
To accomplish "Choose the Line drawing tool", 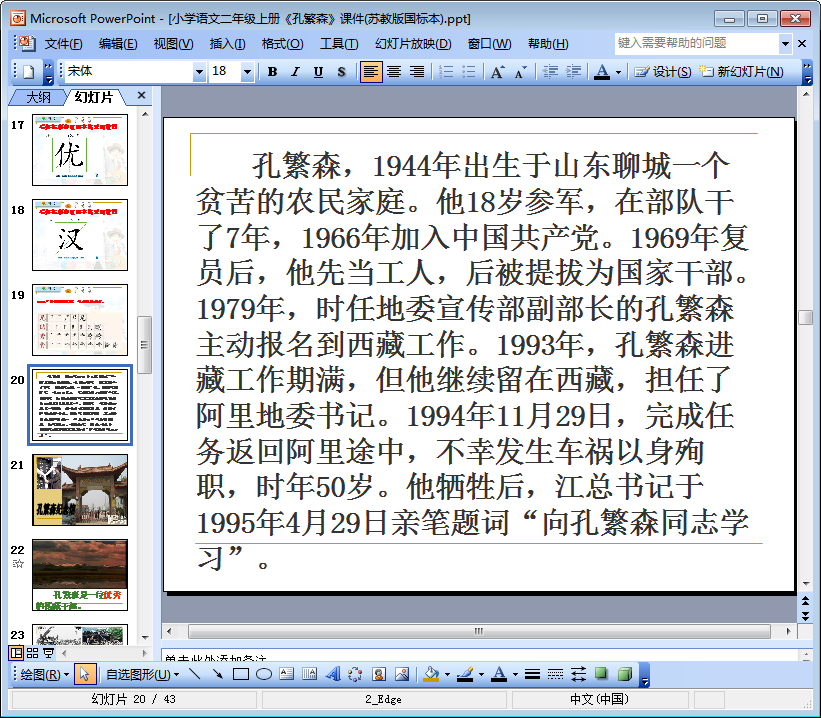I will (195, 674).
